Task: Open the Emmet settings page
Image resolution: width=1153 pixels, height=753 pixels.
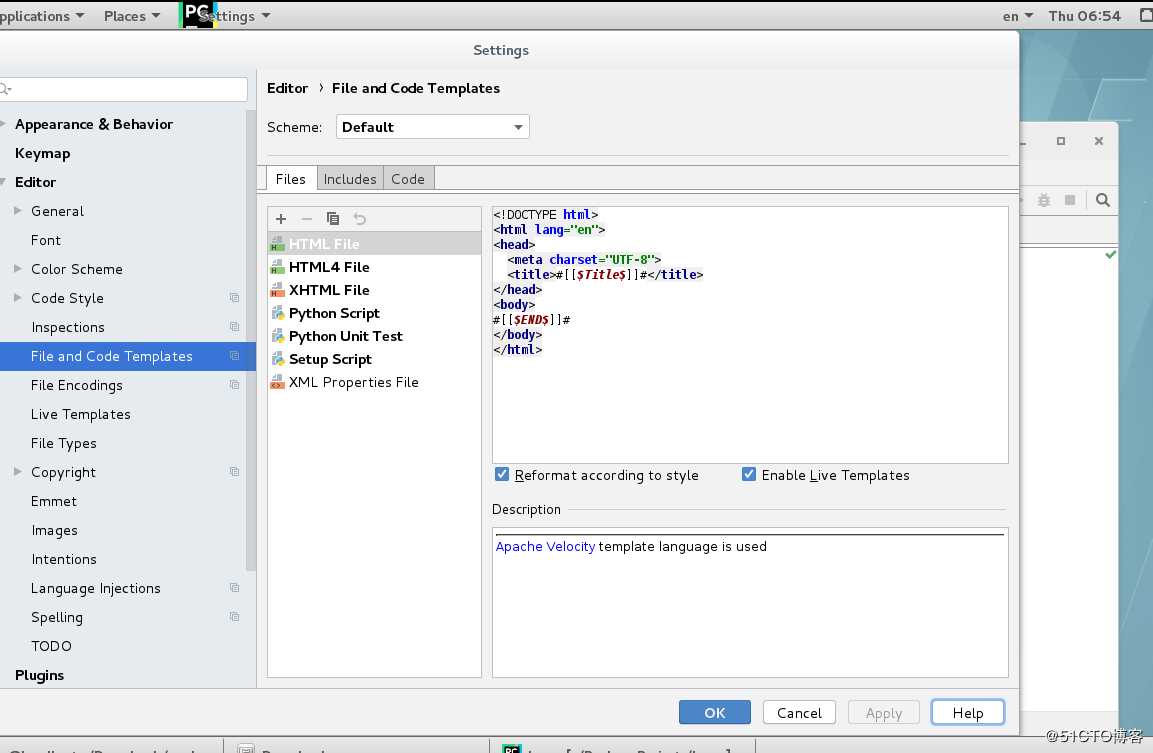Action: click(54, 501)
